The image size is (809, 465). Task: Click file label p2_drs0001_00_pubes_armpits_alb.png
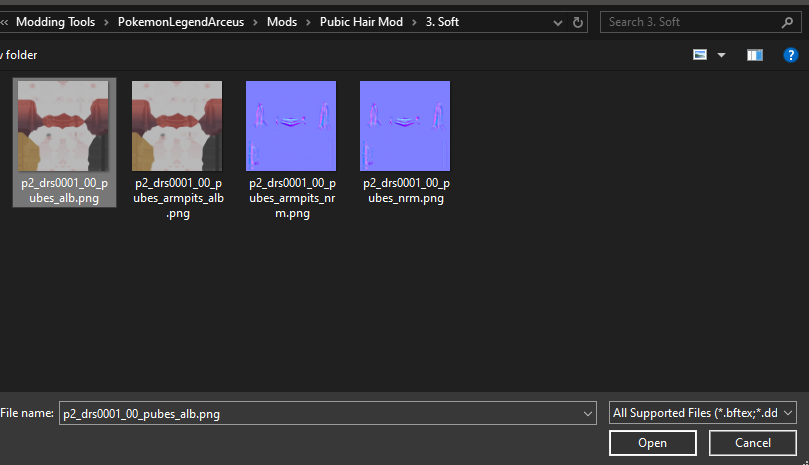pyautogui.click(x=178, y=198)
